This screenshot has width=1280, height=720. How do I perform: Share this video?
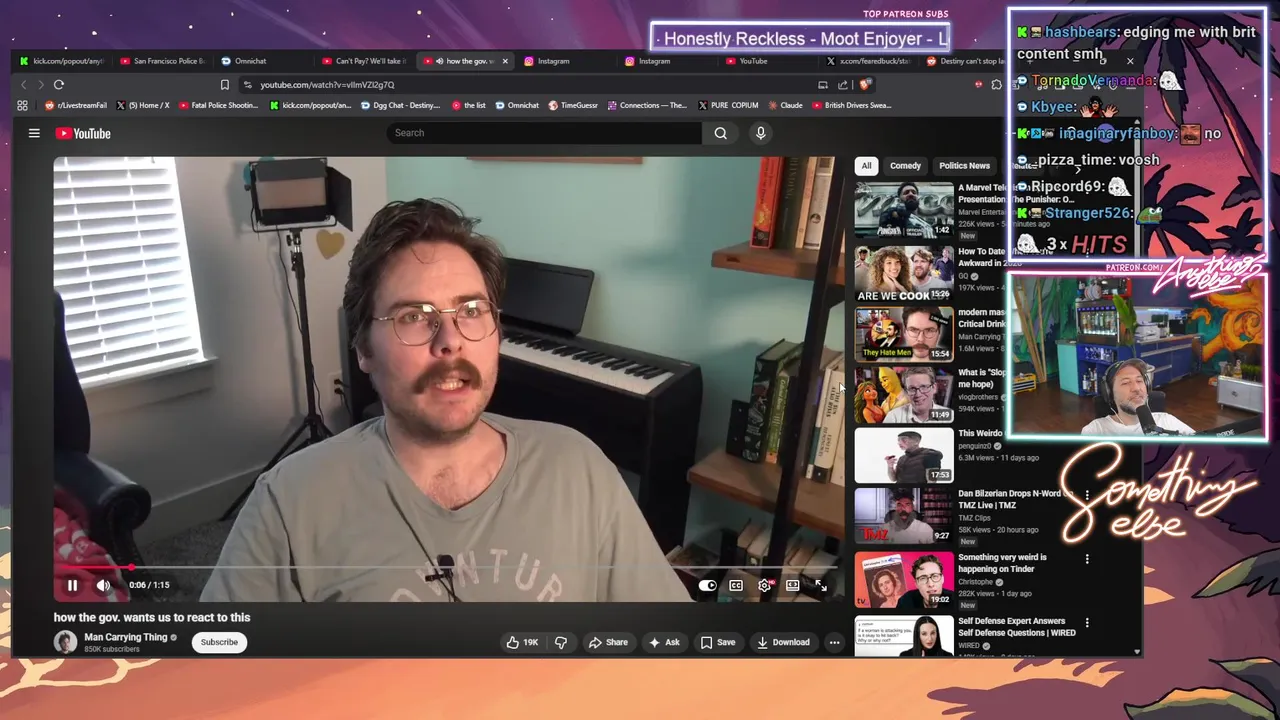[x=608, y=642]
